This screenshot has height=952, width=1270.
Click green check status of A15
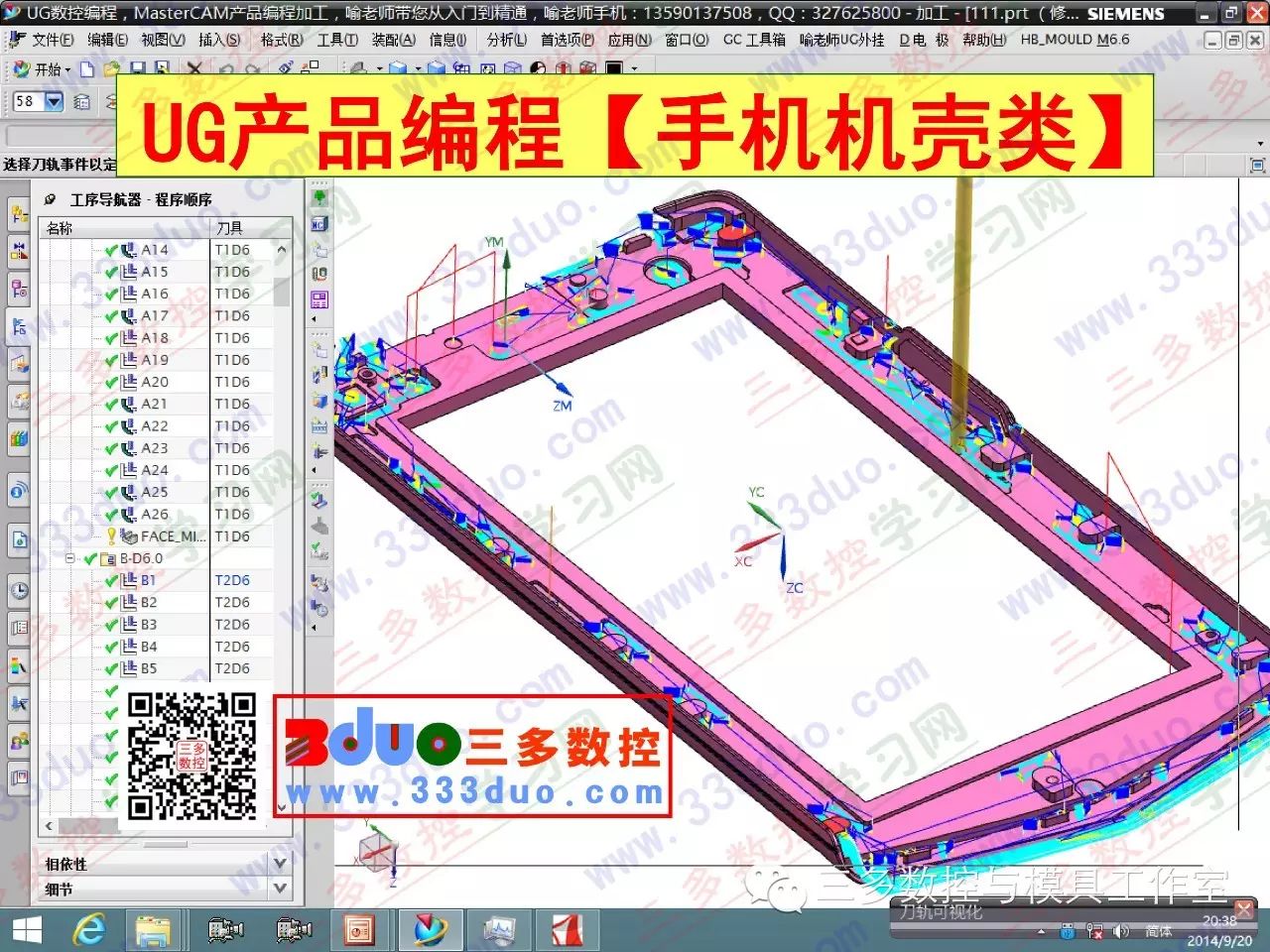111,272
